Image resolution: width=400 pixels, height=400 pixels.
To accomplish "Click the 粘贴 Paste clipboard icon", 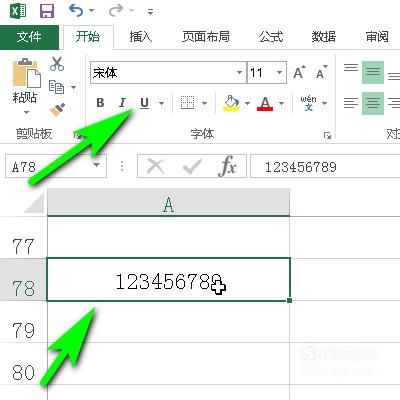I will tap(26, 73).
